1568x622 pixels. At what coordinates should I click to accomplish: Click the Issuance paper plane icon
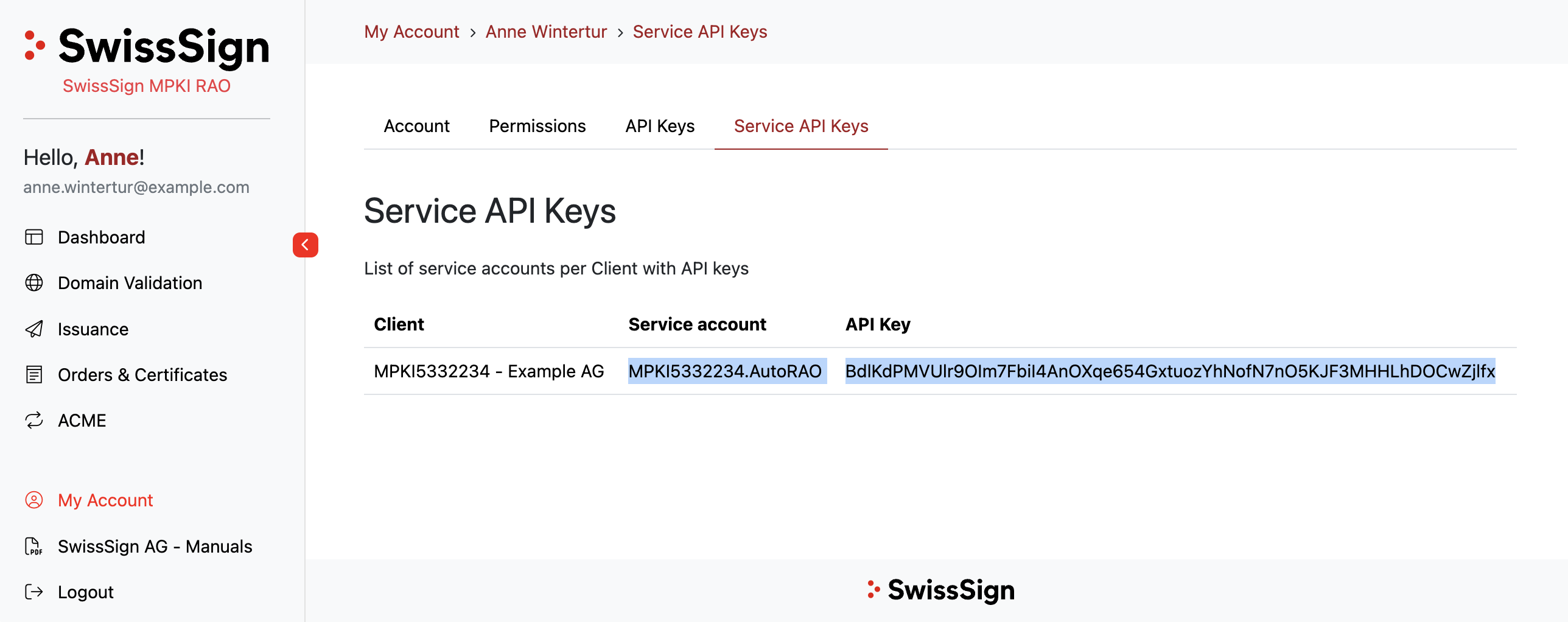click(x=34, y=329)
